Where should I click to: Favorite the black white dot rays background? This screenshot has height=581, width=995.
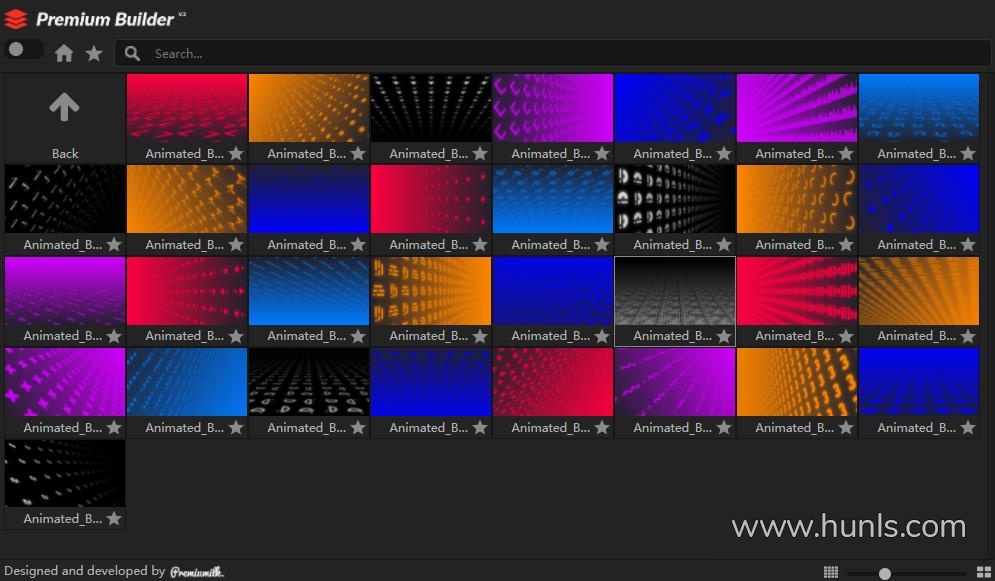click(480, 153)
